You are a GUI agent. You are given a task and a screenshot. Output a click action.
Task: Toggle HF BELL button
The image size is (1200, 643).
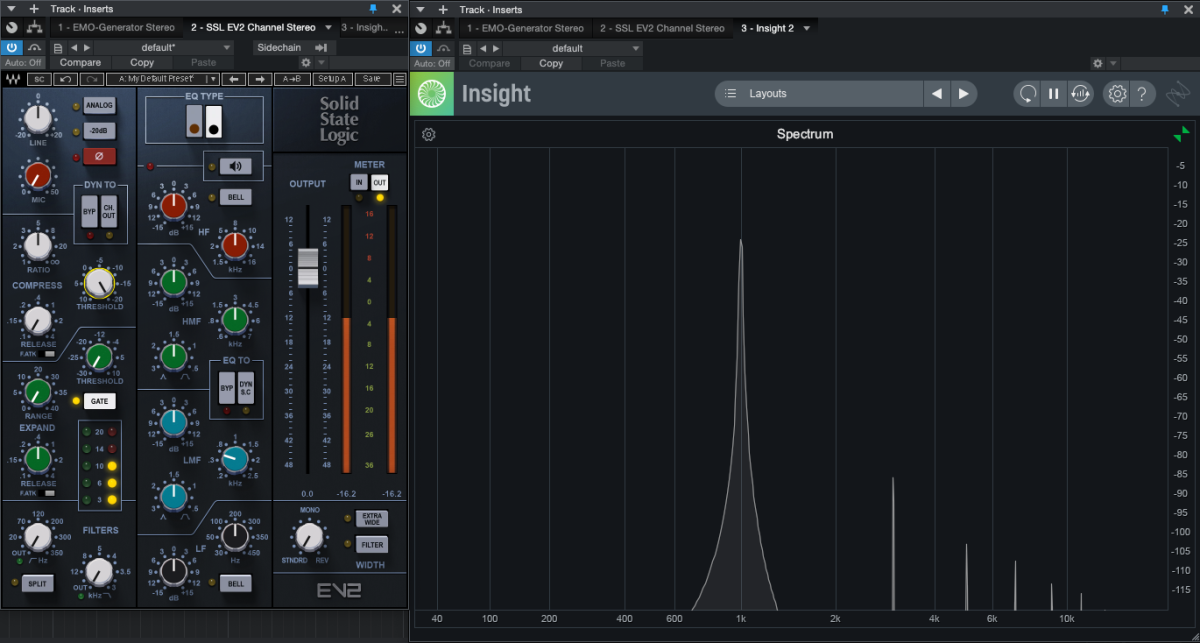click(x=236, y=197)
